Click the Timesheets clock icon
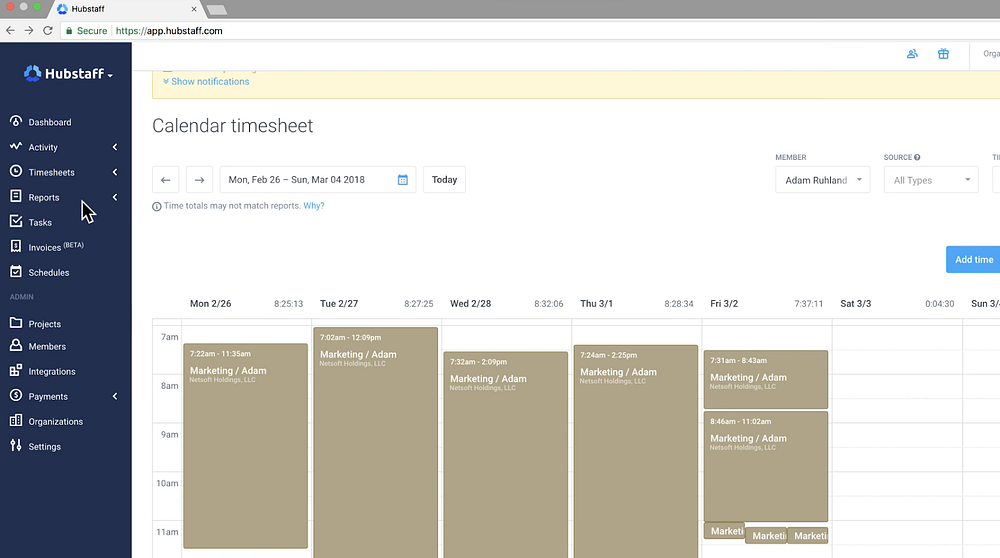 point(16,171)
